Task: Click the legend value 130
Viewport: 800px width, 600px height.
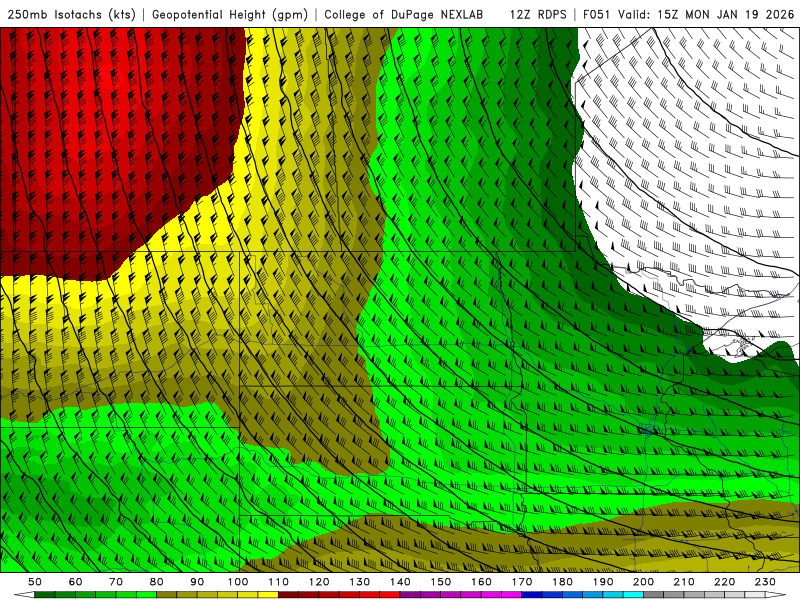Action: (x=360, y=582)
